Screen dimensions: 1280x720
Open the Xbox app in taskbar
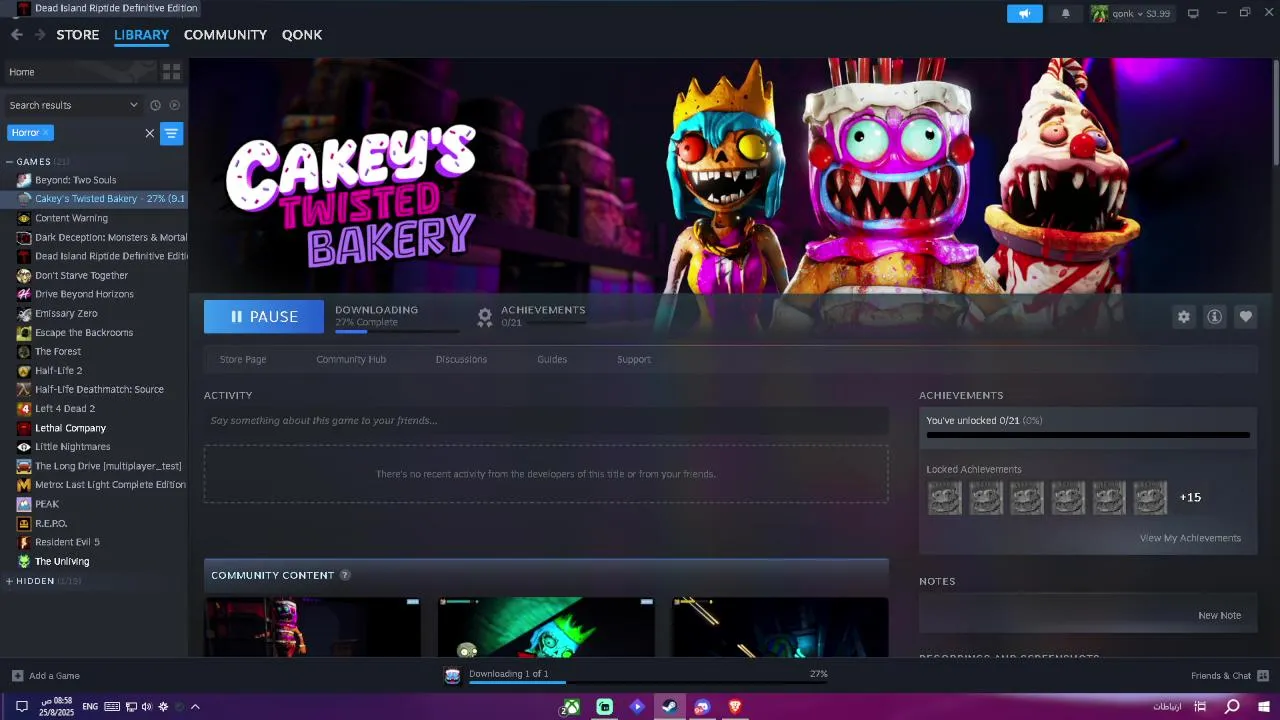pyautogui.click(x=570, y=707)
